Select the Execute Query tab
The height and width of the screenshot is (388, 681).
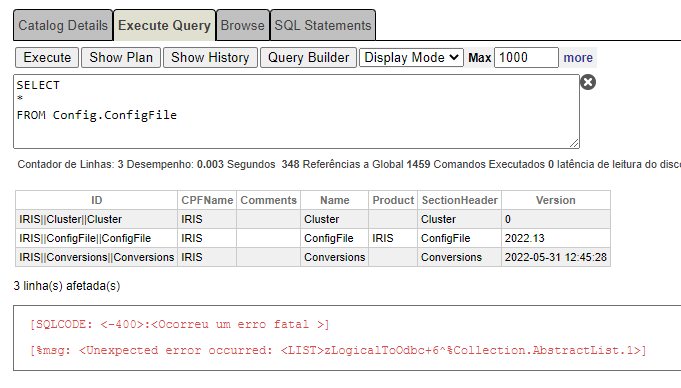tap(164, 25)
